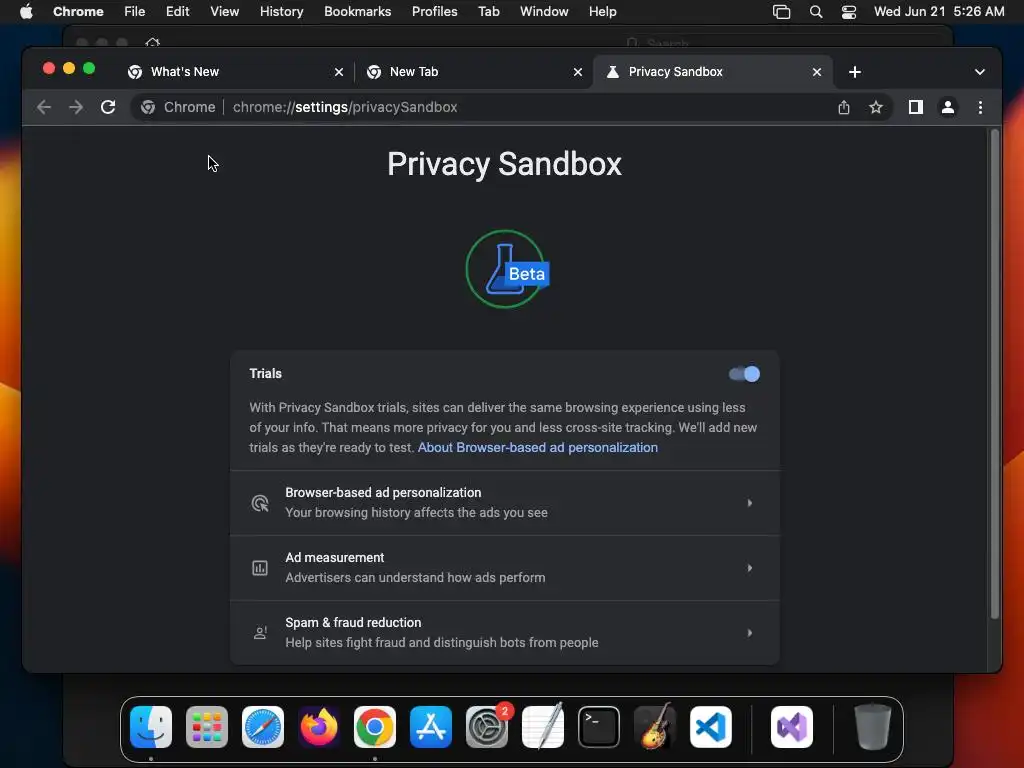
Task: Open a new tab with plus button
Action: [855, 72]
